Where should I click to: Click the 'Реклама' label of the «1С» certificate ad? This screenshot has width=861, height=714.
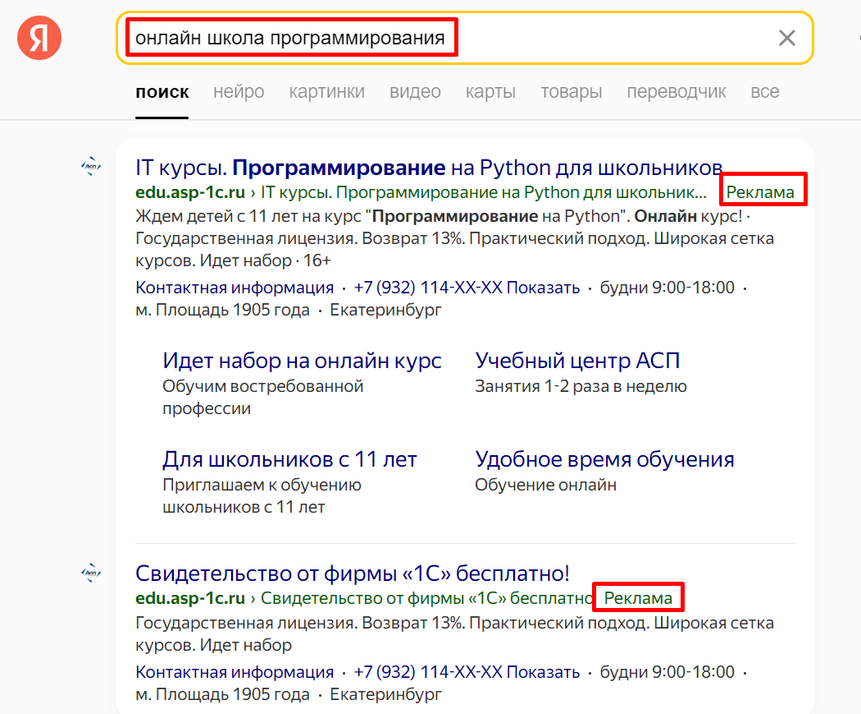tap(638, 598)
